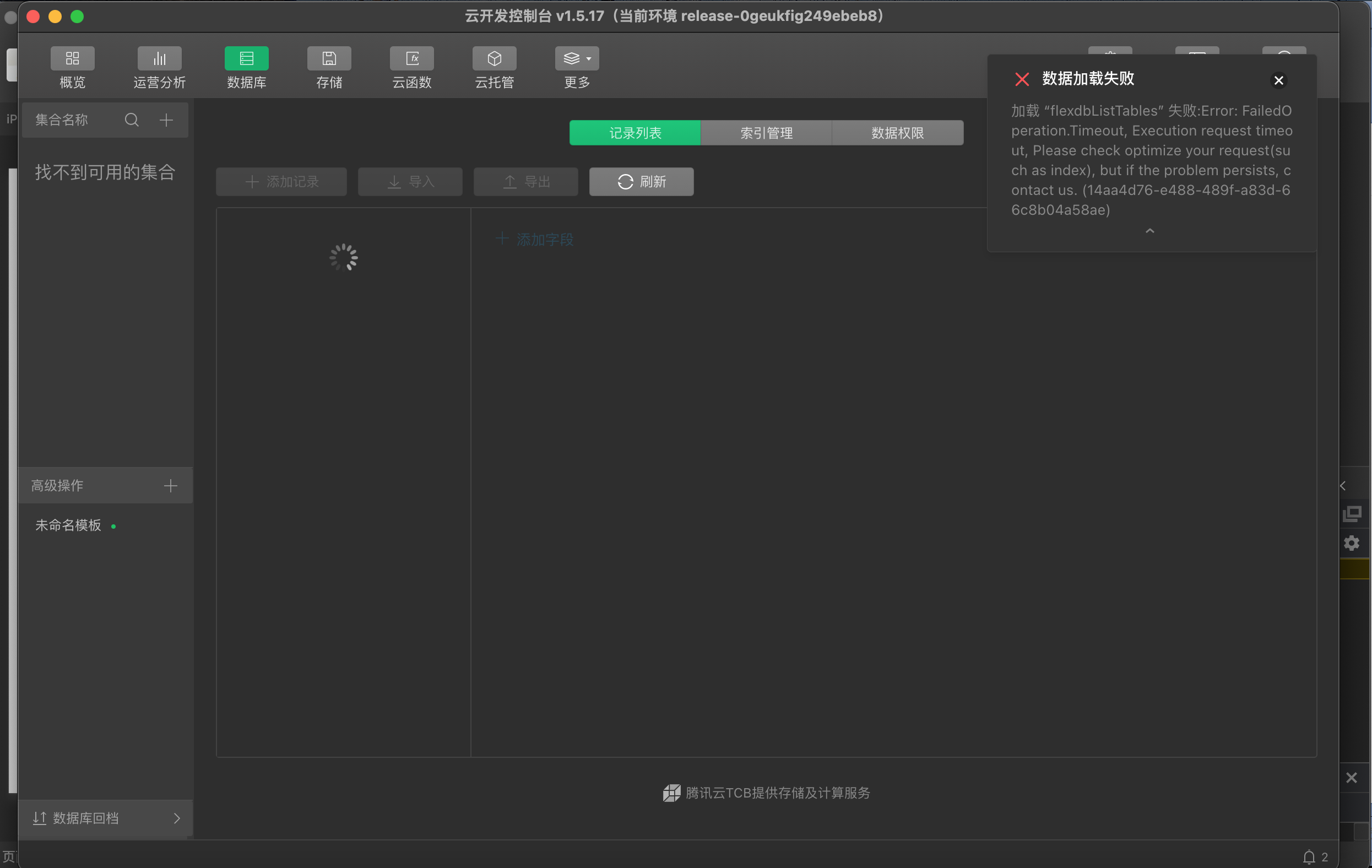Open 运营分析 analytics chart icon
The image size is (1372, 868).
(x=159, y=59)
